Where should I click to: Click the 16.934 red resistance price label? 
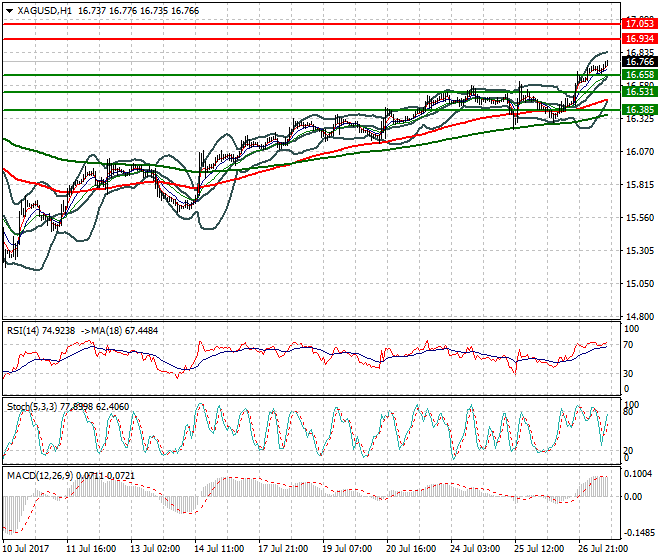coord(639,39)
